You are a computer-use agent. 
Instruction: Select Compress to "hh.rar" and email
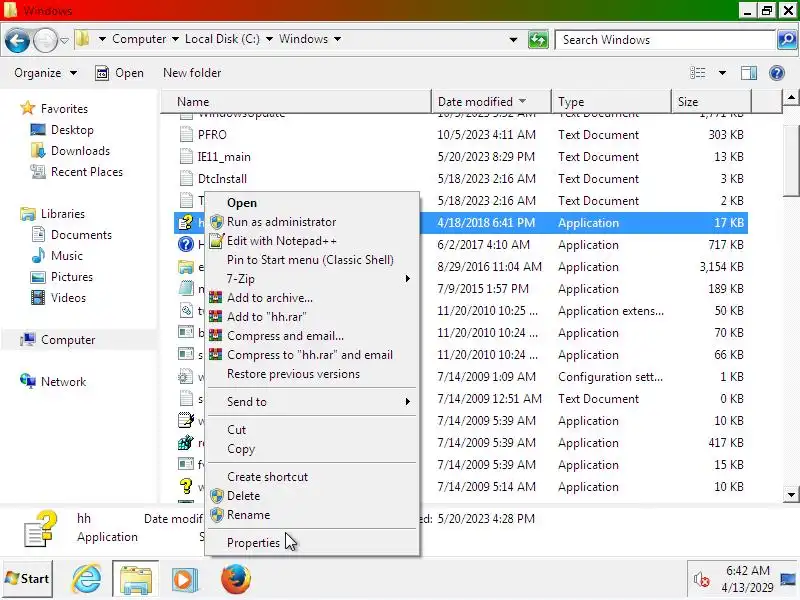(x=312, y=355)
